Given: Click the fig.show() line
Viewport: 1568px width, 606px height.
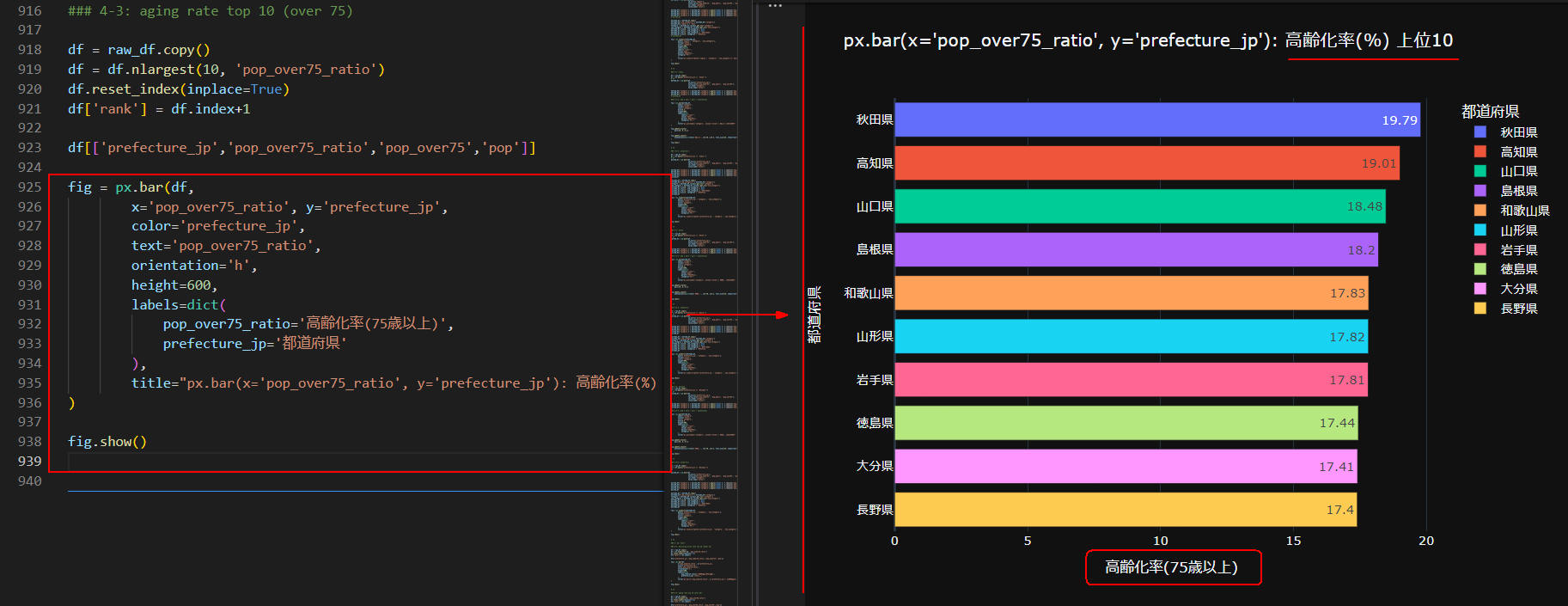Looking at the screenshot, I should 107,442.
